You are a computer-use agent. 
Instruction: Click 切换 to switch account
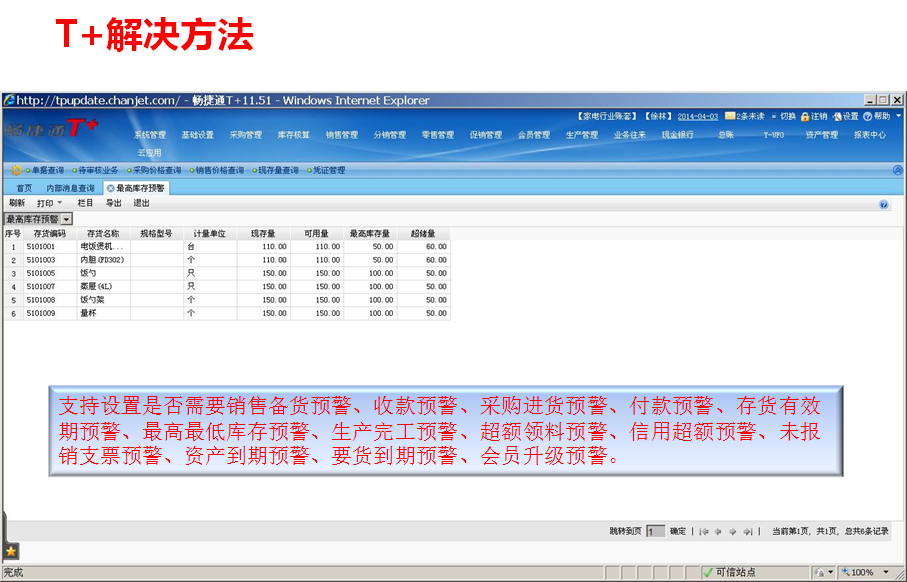pyautogui.click(x=787, y=116)
